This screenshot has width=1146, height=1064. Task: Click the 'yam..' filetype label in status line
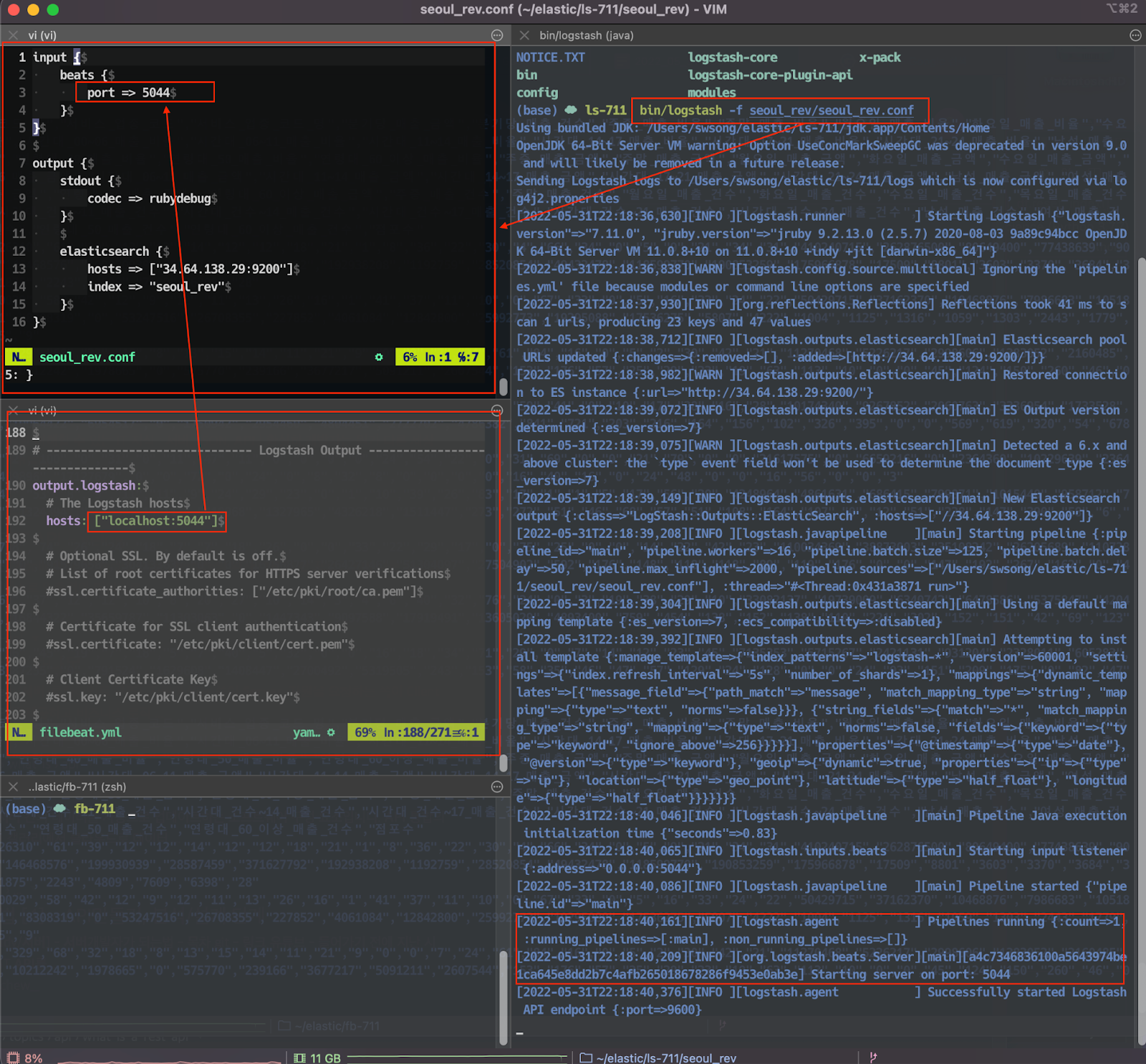pyautogui.click(x=307, y=732)
